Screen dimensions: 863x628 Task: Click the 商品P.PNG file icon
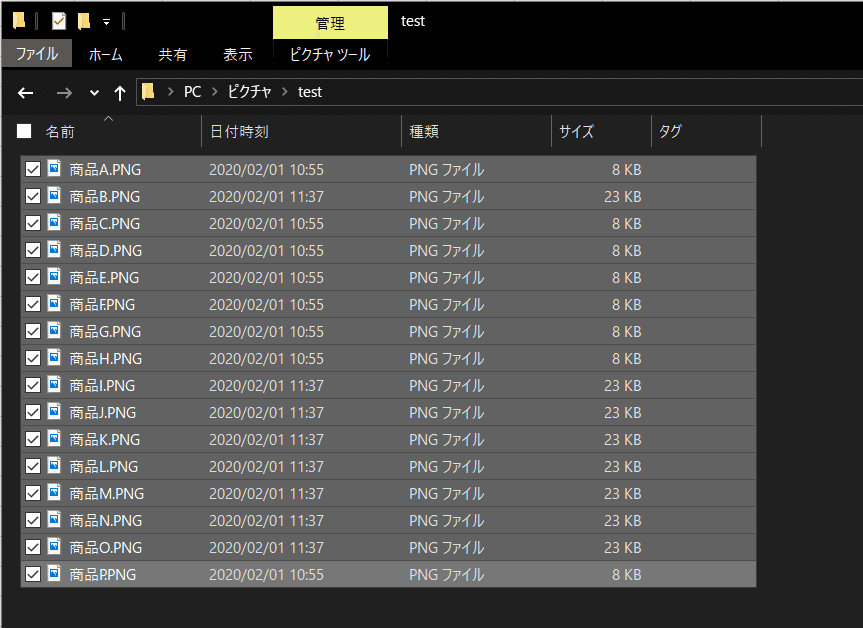(54, 572)
